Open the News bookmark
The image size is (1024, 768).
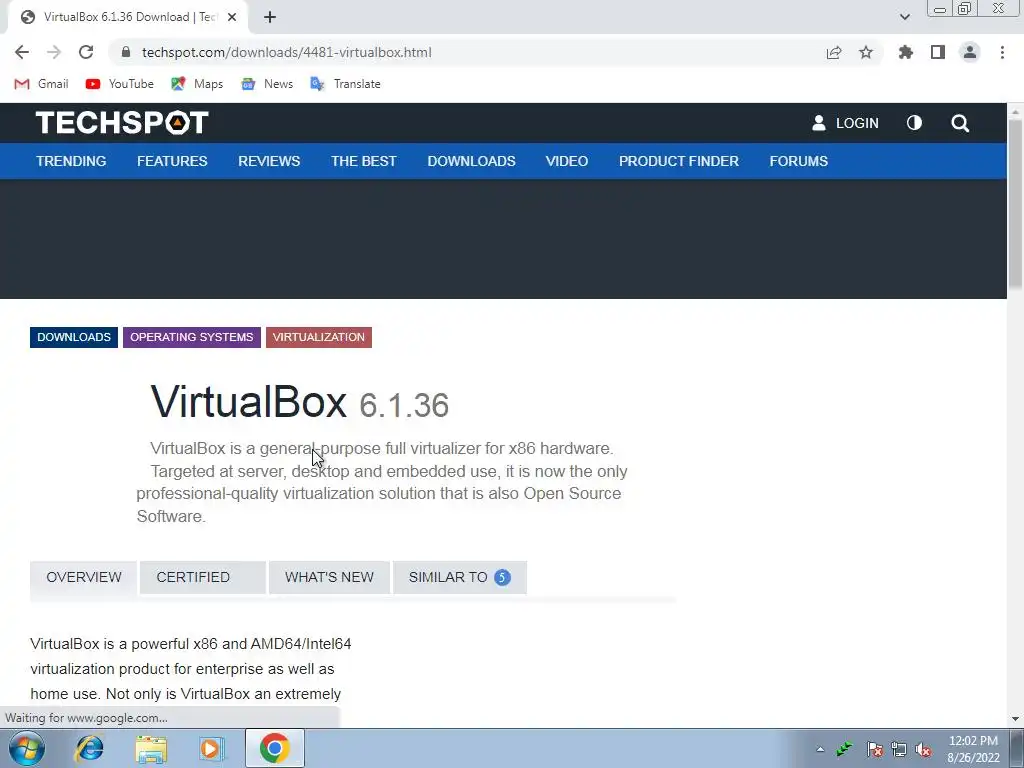point(266,84)
